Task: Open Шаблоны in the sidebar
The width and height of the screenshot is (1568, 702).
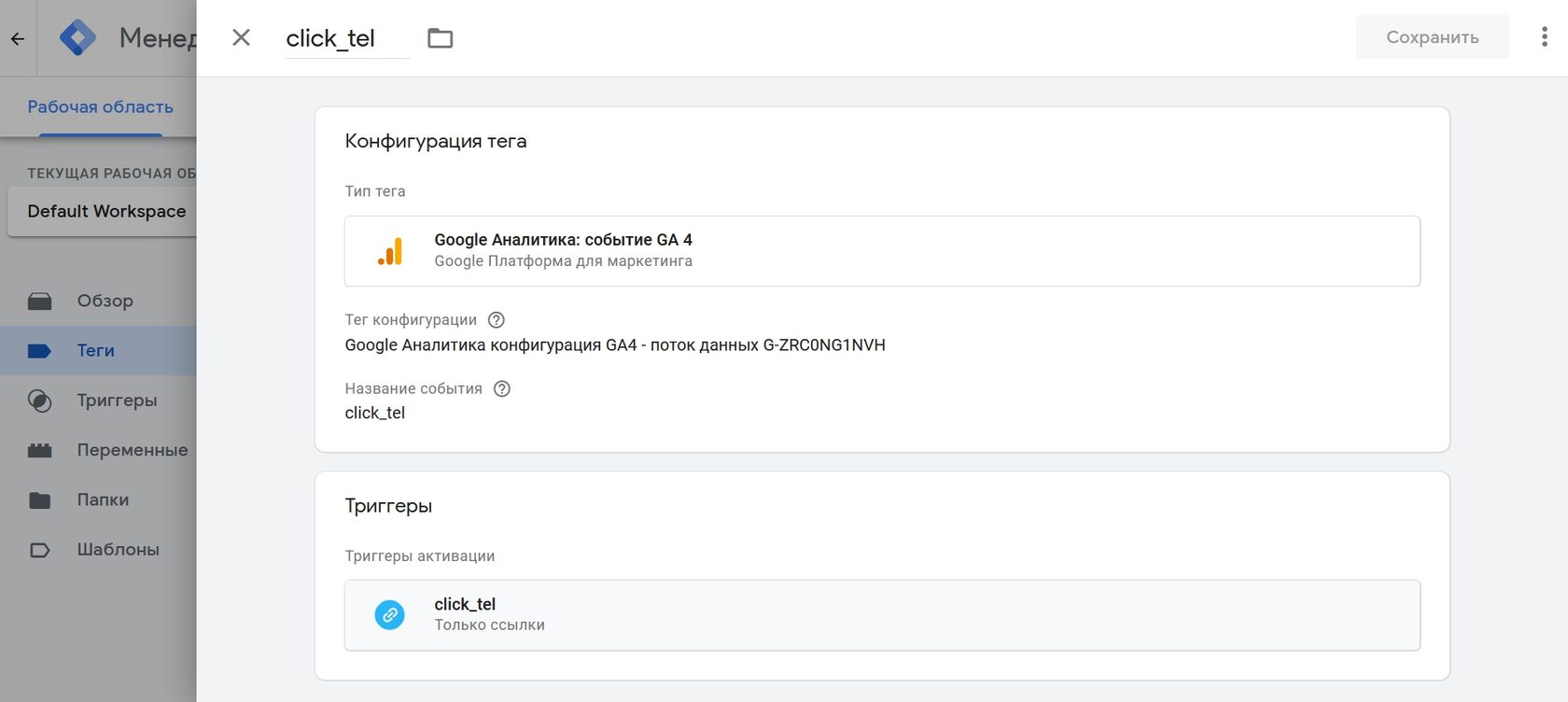Action: pos(98,549)
